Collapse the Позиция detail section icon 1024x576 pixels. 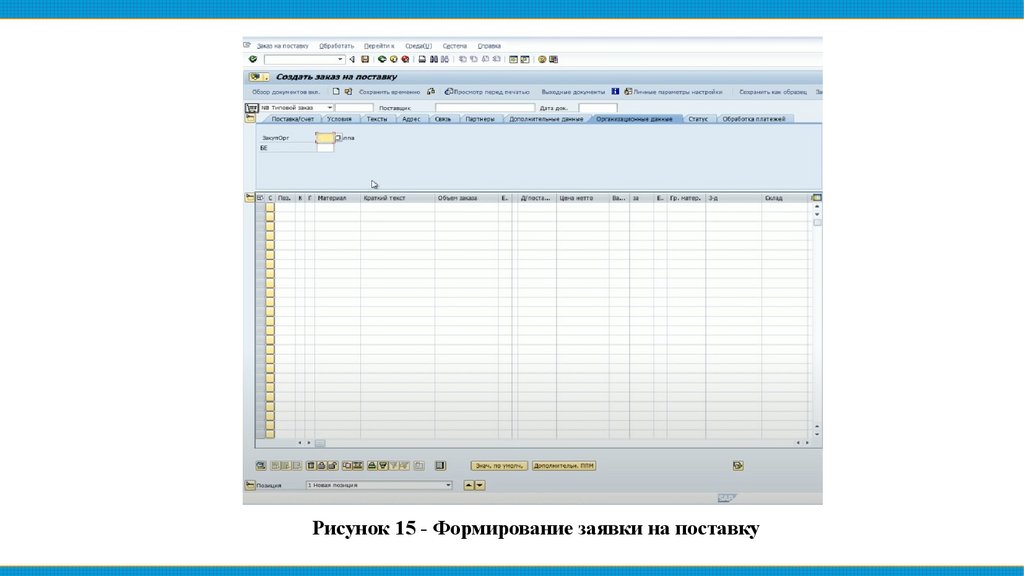click(x=250, y=485)
